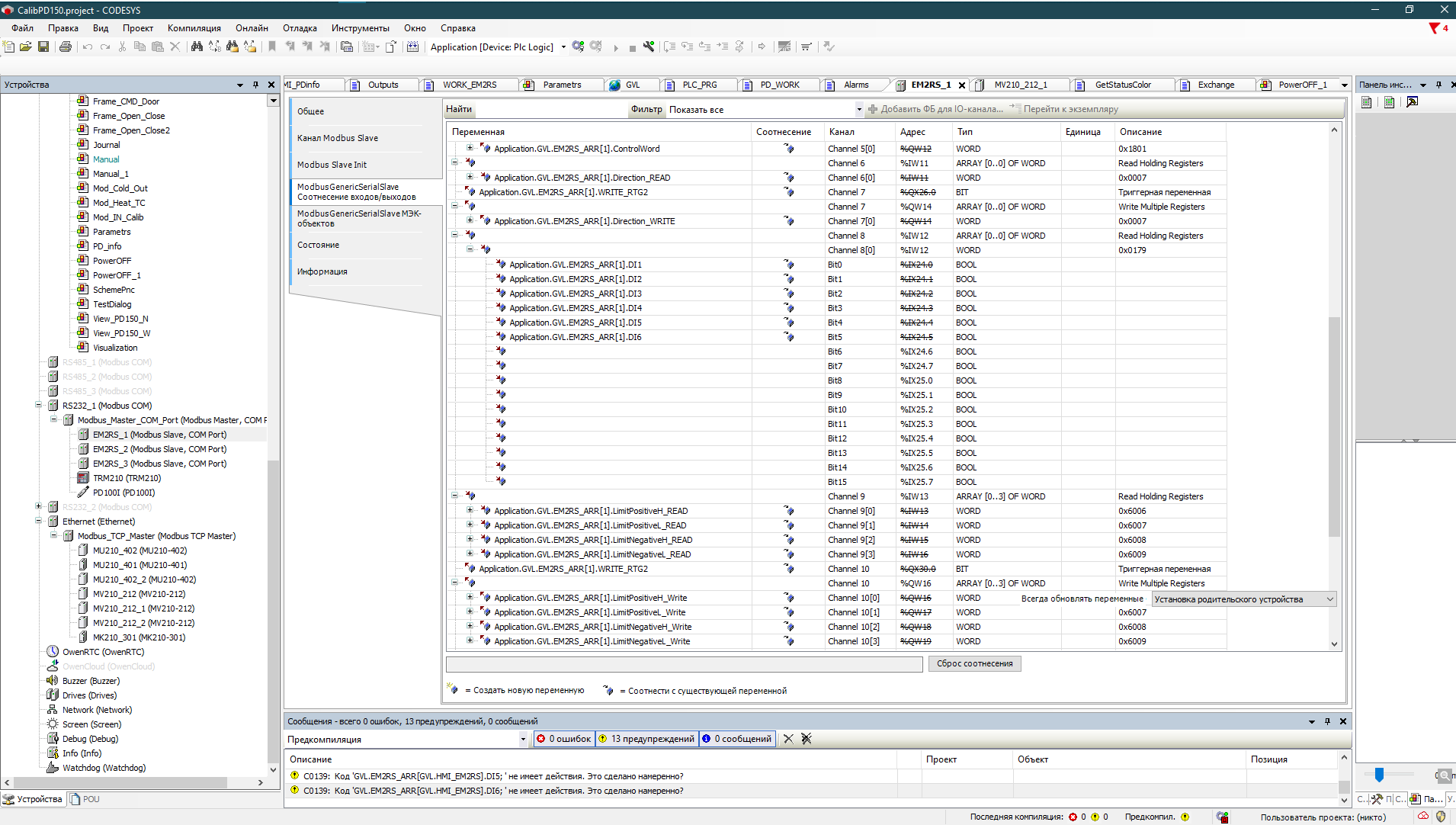Click the horizontal scrollbar of the device tree

(x=120, y=782)
